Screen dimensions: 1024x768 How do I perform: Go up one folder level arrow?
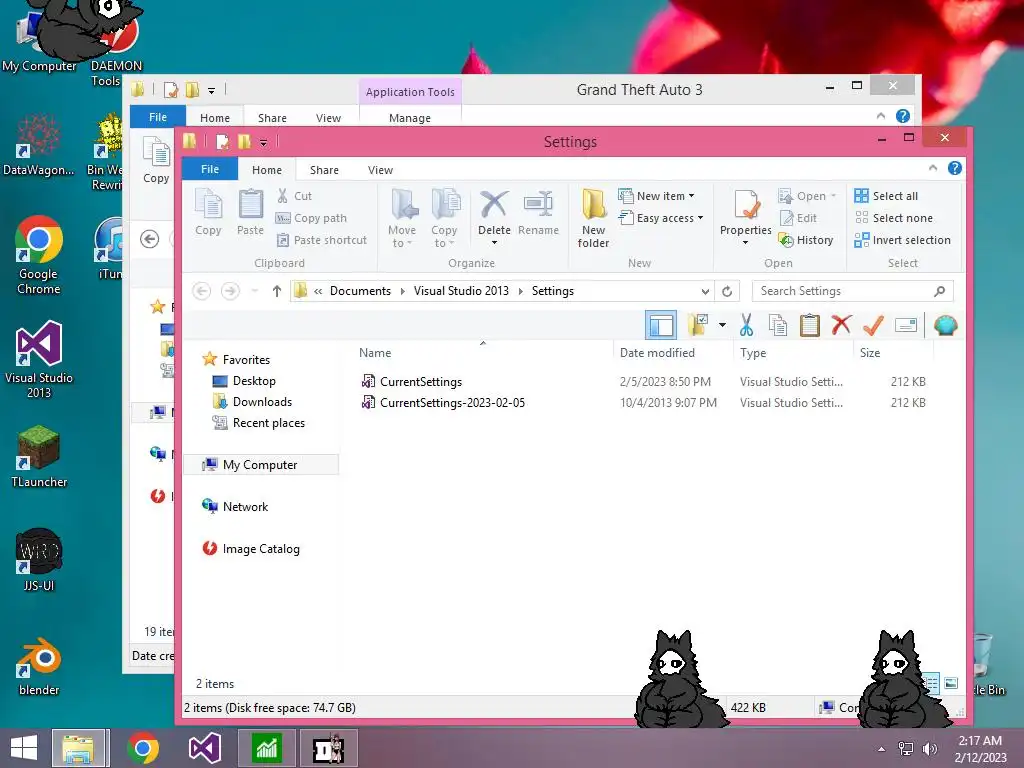(x=276, y=291)
